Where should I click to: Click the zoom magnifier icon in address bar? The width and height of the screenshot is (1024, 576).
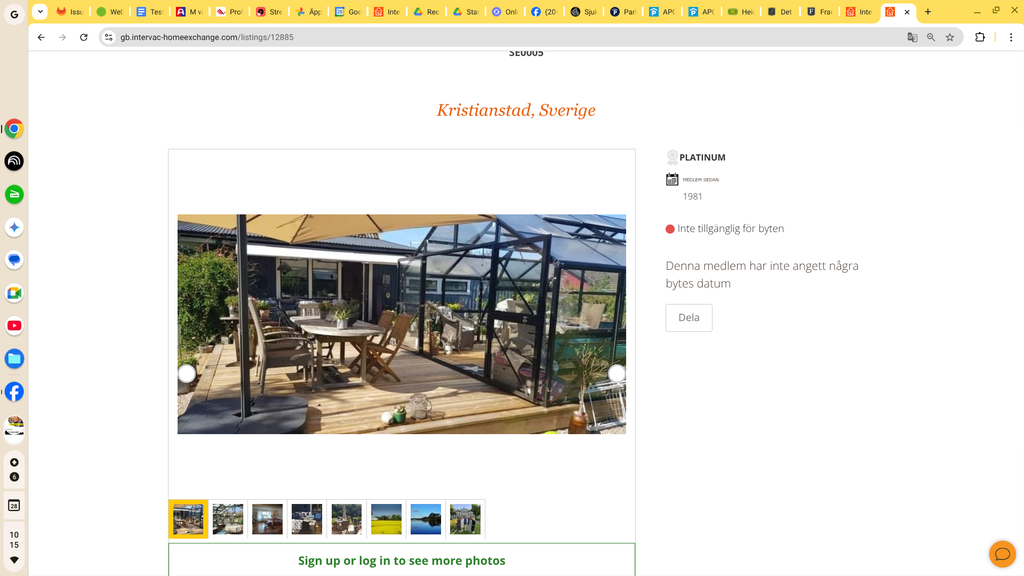coord(931,37)
